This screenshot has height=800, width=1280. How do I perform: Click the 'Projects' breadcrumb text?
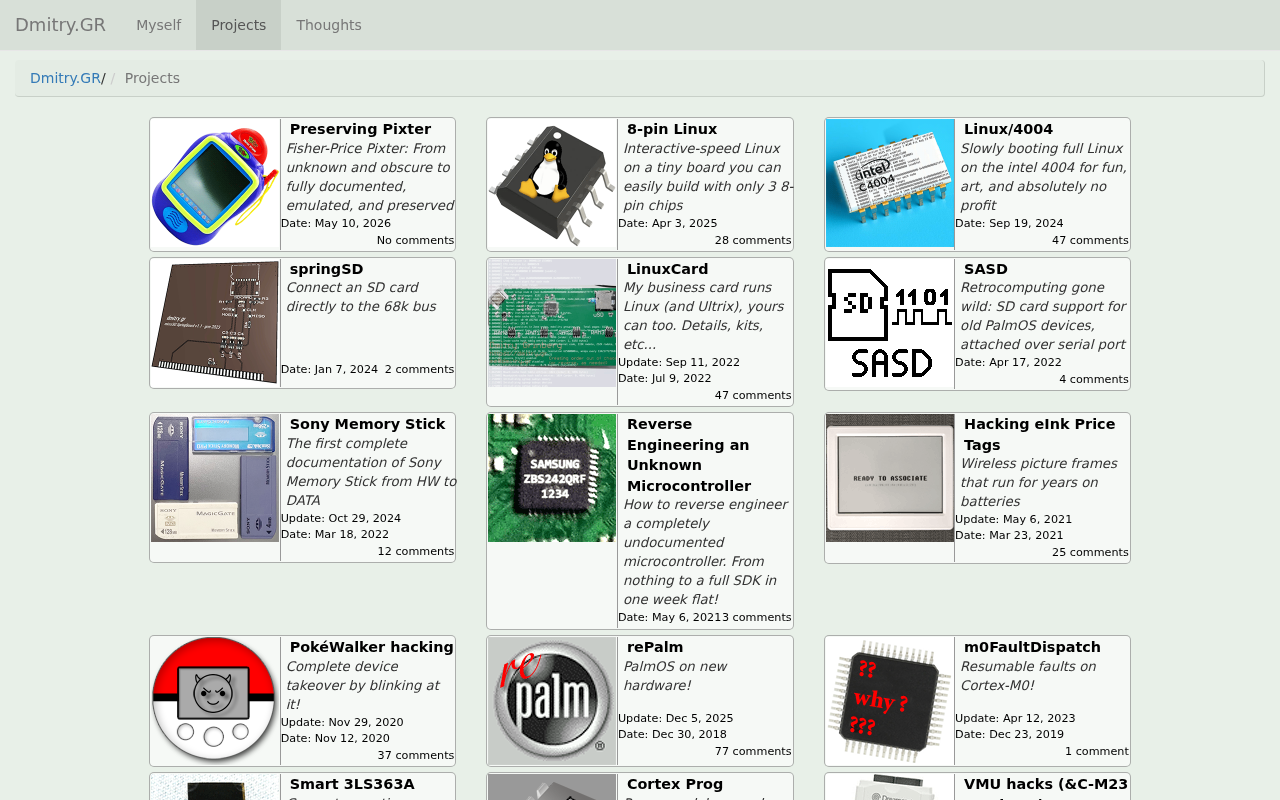coord(152,78)
